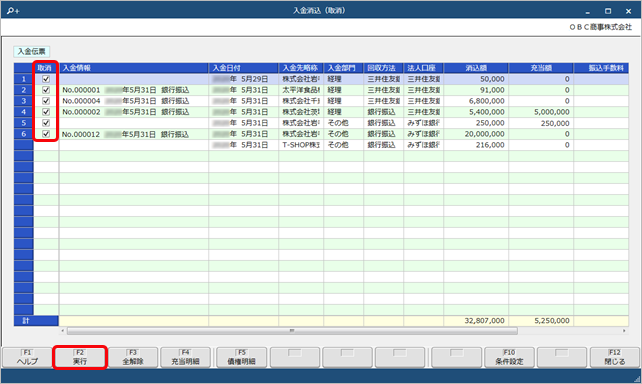Viewport: 642px width, 384px height.
Task: Click the 5,400,000 amount cell
Action: click(476, 112)
